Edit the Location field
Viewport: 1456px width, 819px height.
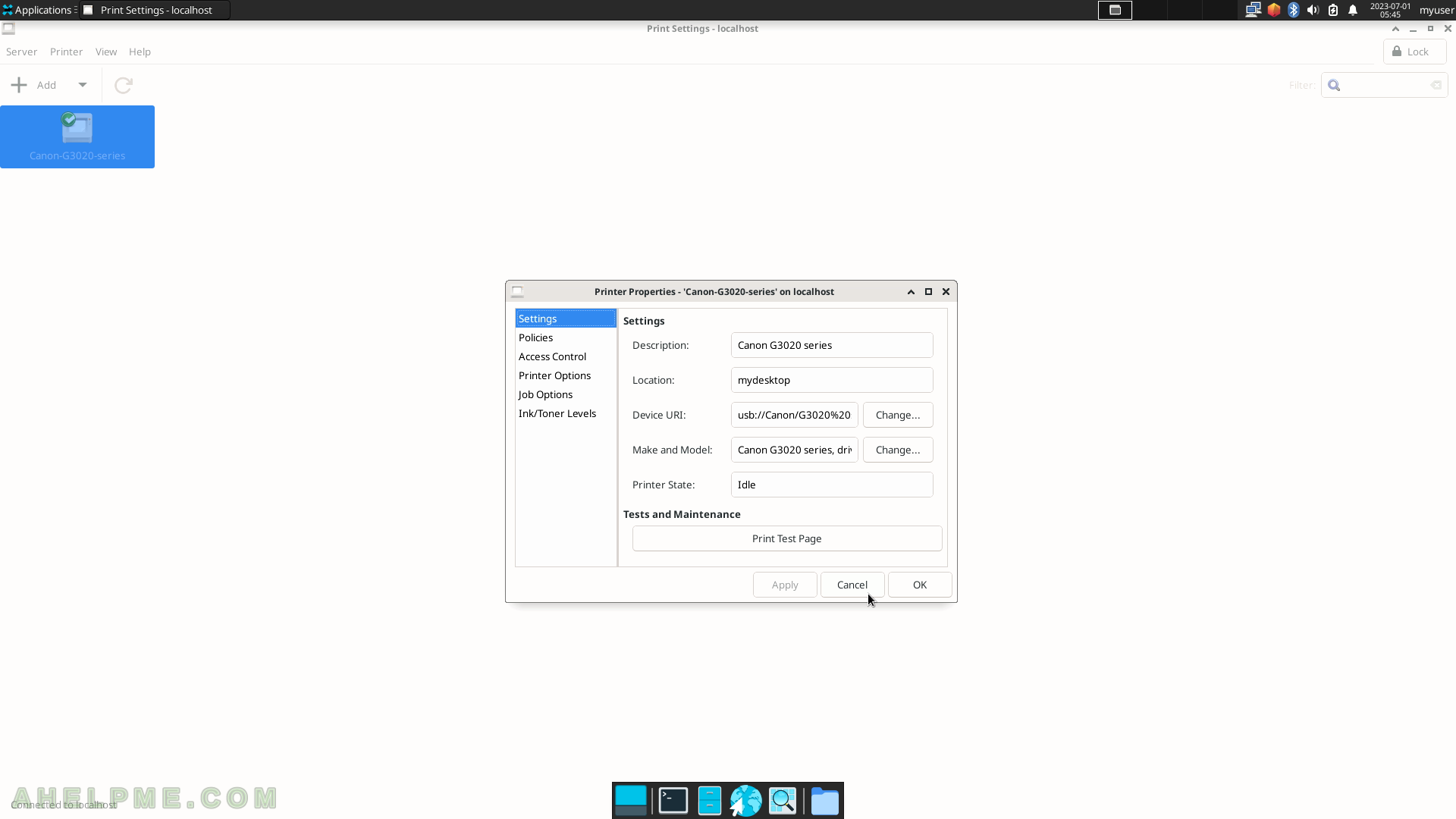tap(832, 380)
